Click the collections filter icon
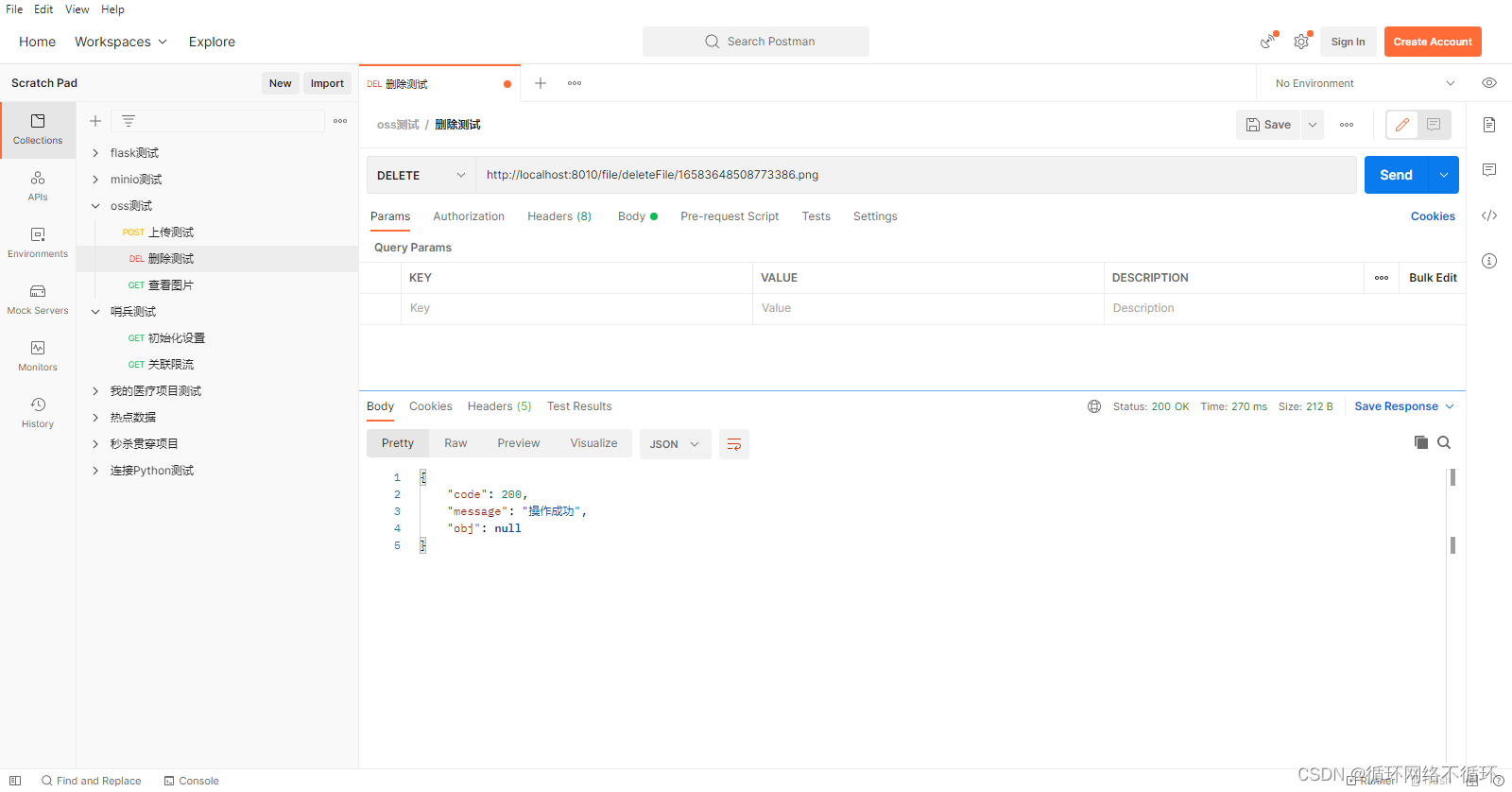Image resolution: width=1512 pixels, height=792 pixels. pyautogui.click(x=129, y=121)
